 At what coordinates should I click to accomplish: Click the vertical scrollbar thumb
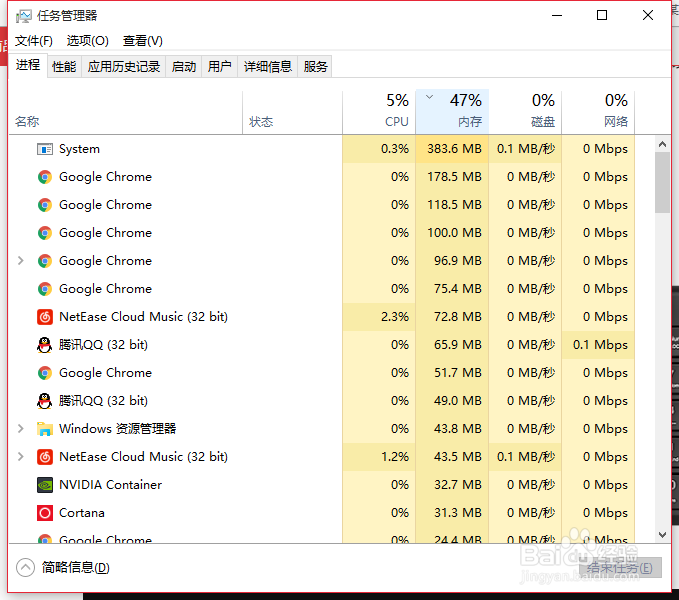pos(662,182)
